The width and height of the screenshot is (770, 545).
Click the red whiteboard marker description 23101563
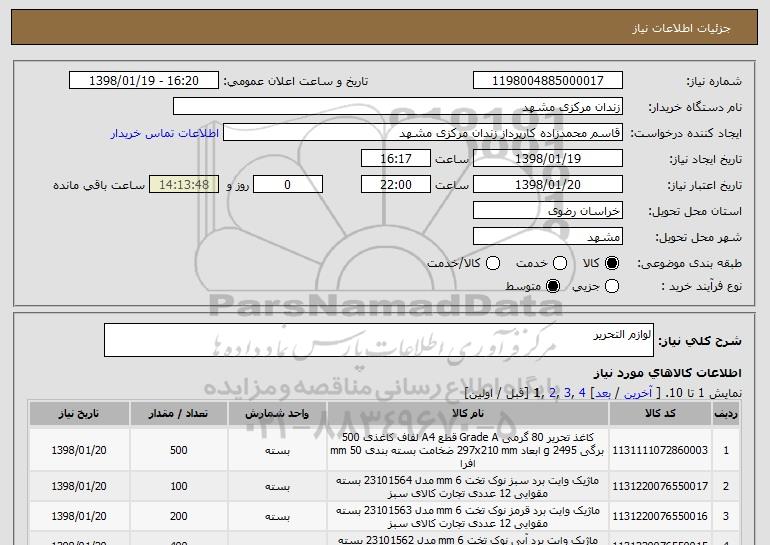click(468, 517)
